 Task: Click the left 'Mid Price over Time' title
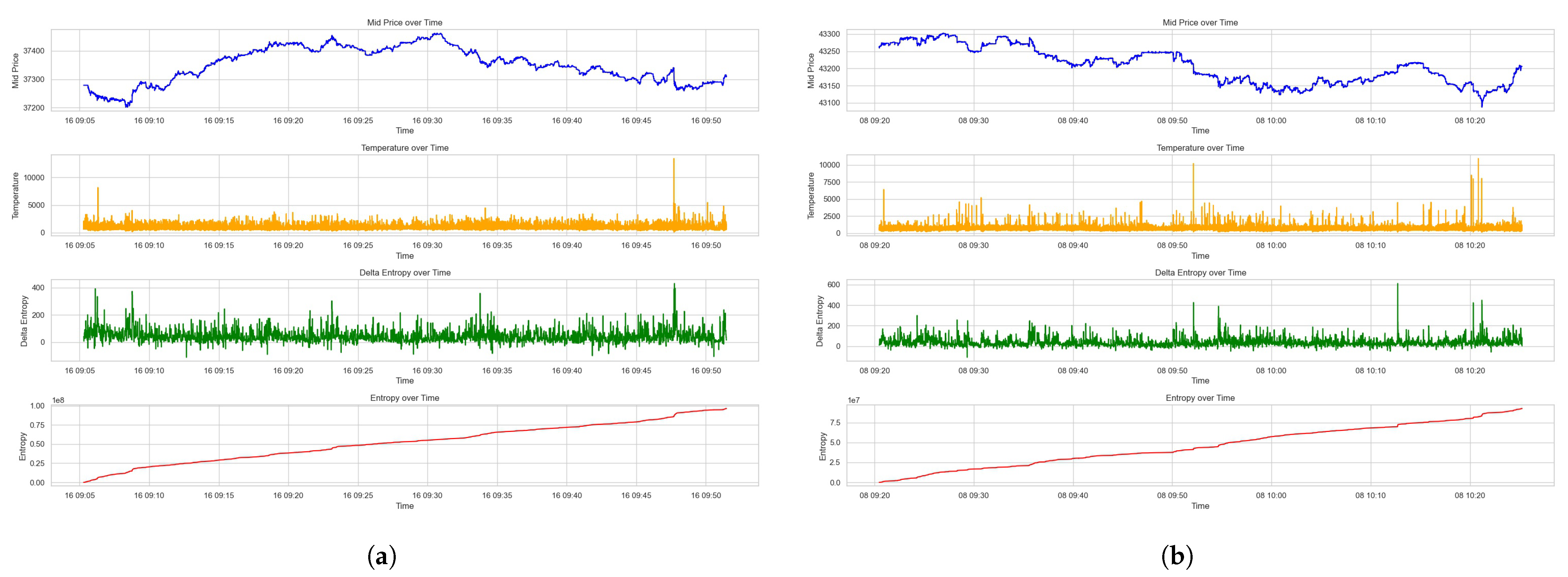(404, 23)
